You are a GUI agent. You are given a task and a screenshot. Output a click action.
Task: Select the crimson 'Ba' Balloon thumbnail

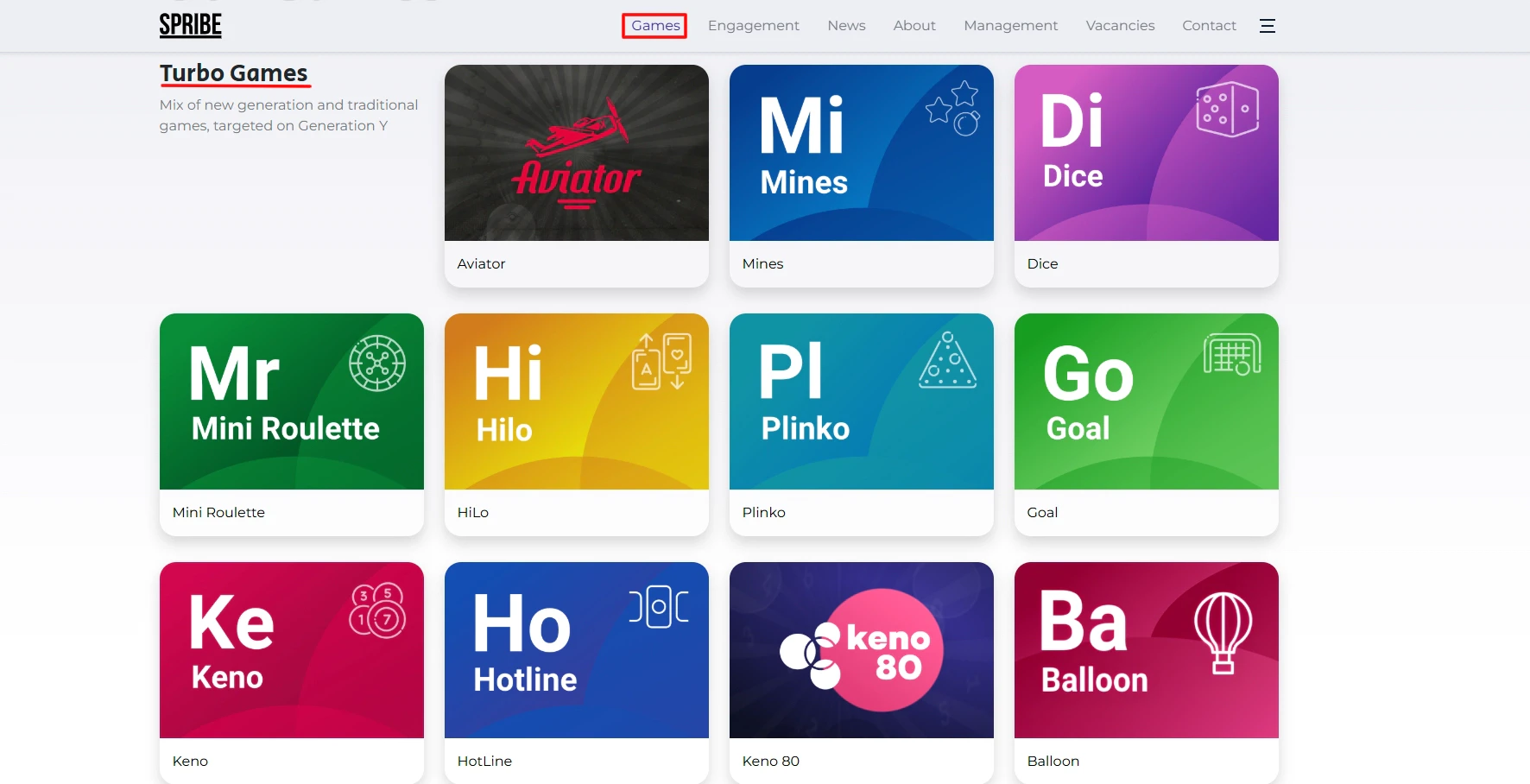click(x=1147, y=650)
